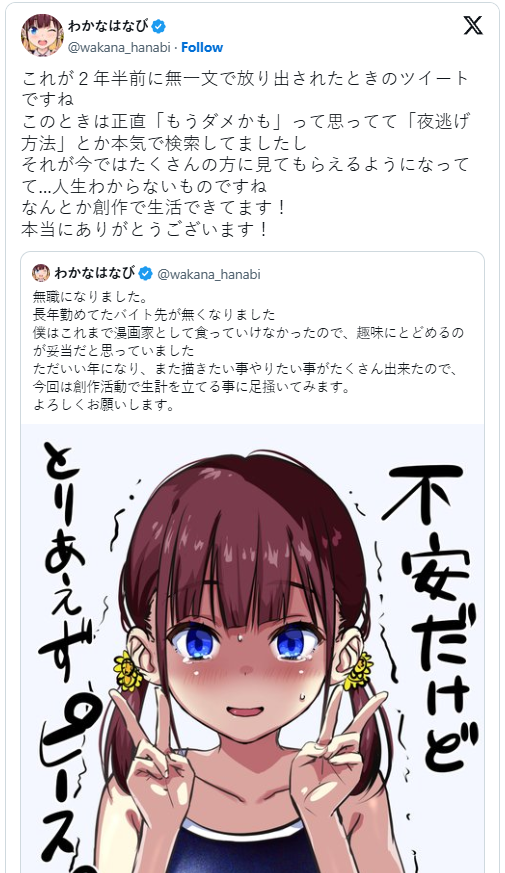This screenshot has width=505, height=873.
Task: Click quoted line よろしくお願いします。
Action: coord(104,405)
